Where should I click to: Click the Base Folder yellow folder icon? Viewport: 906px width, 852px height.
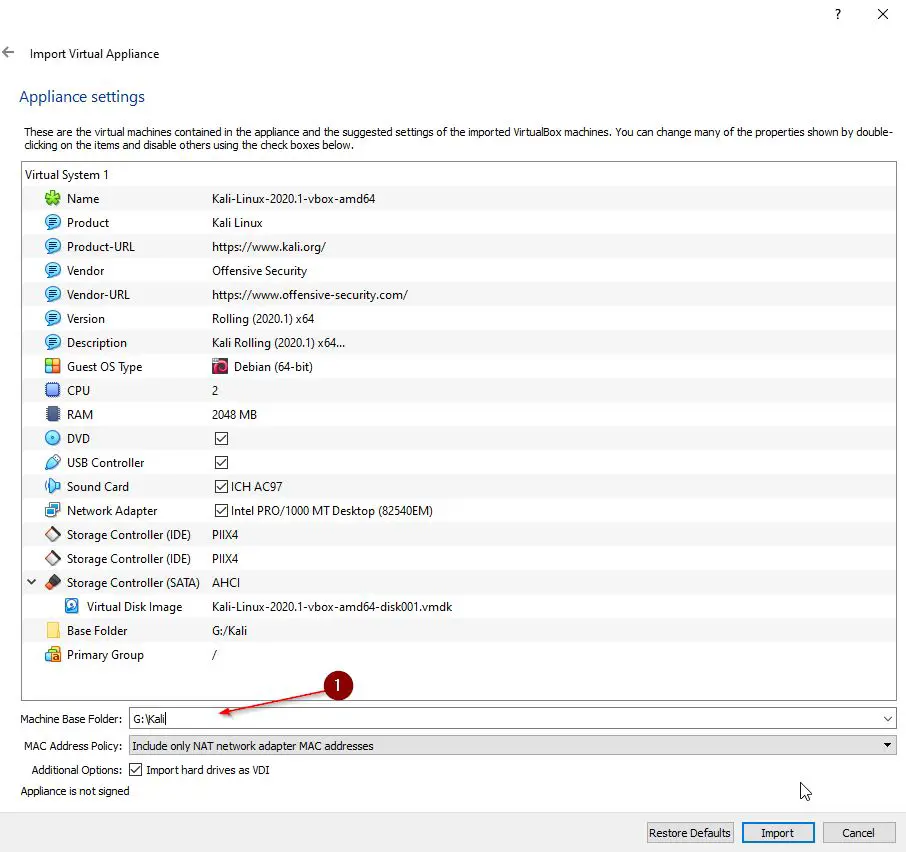pos(53,630)
